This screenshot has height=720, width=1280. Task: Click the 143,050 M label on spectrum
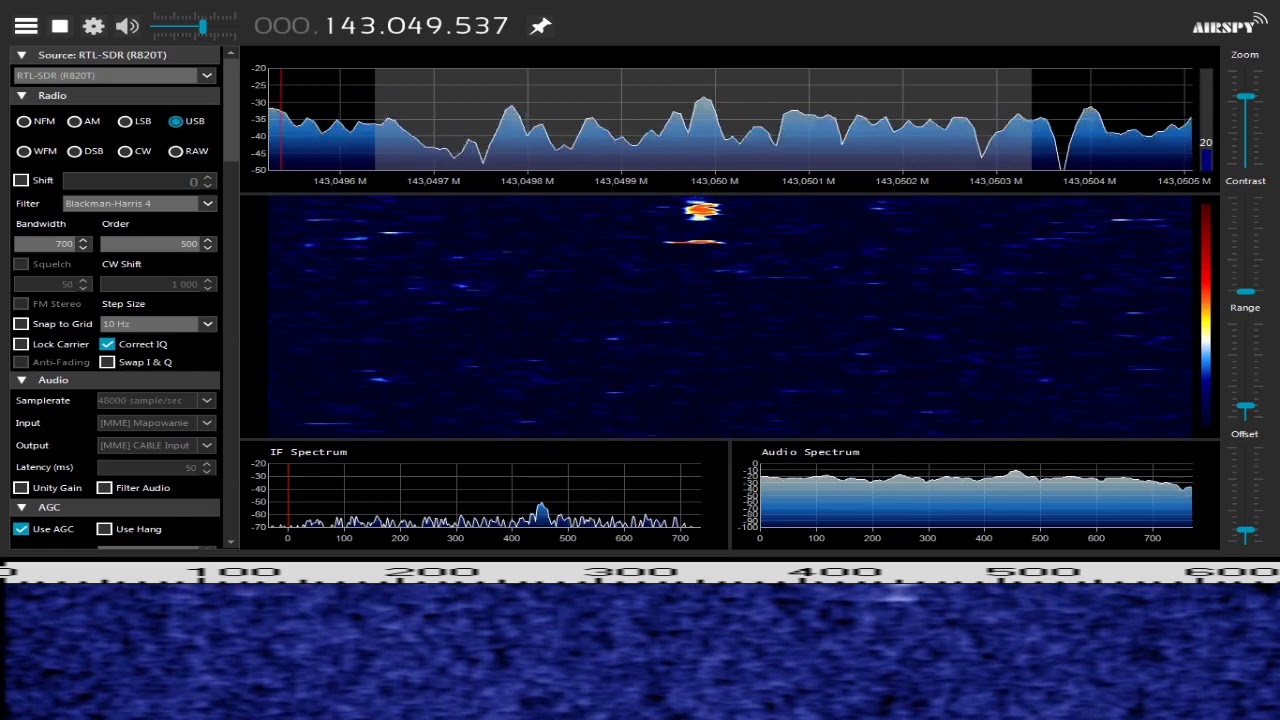coord(714,181)
